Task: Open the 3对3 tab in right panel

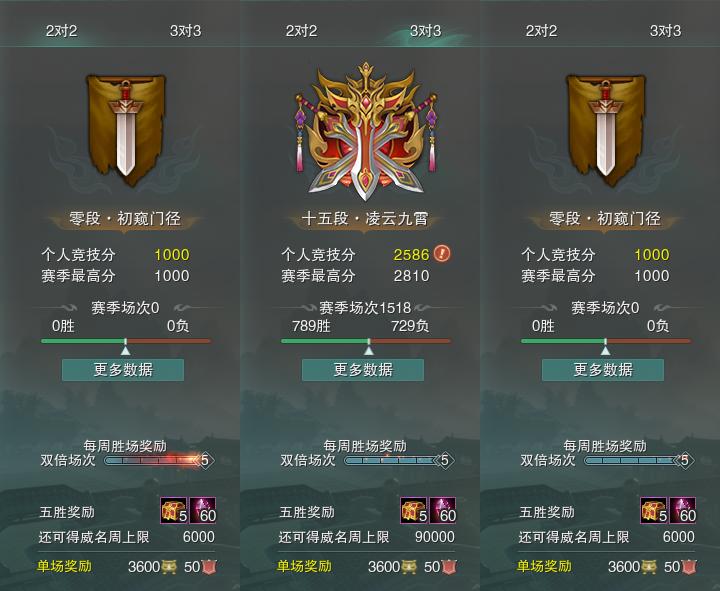Action: pyautogui.click(x=665, y=31)
